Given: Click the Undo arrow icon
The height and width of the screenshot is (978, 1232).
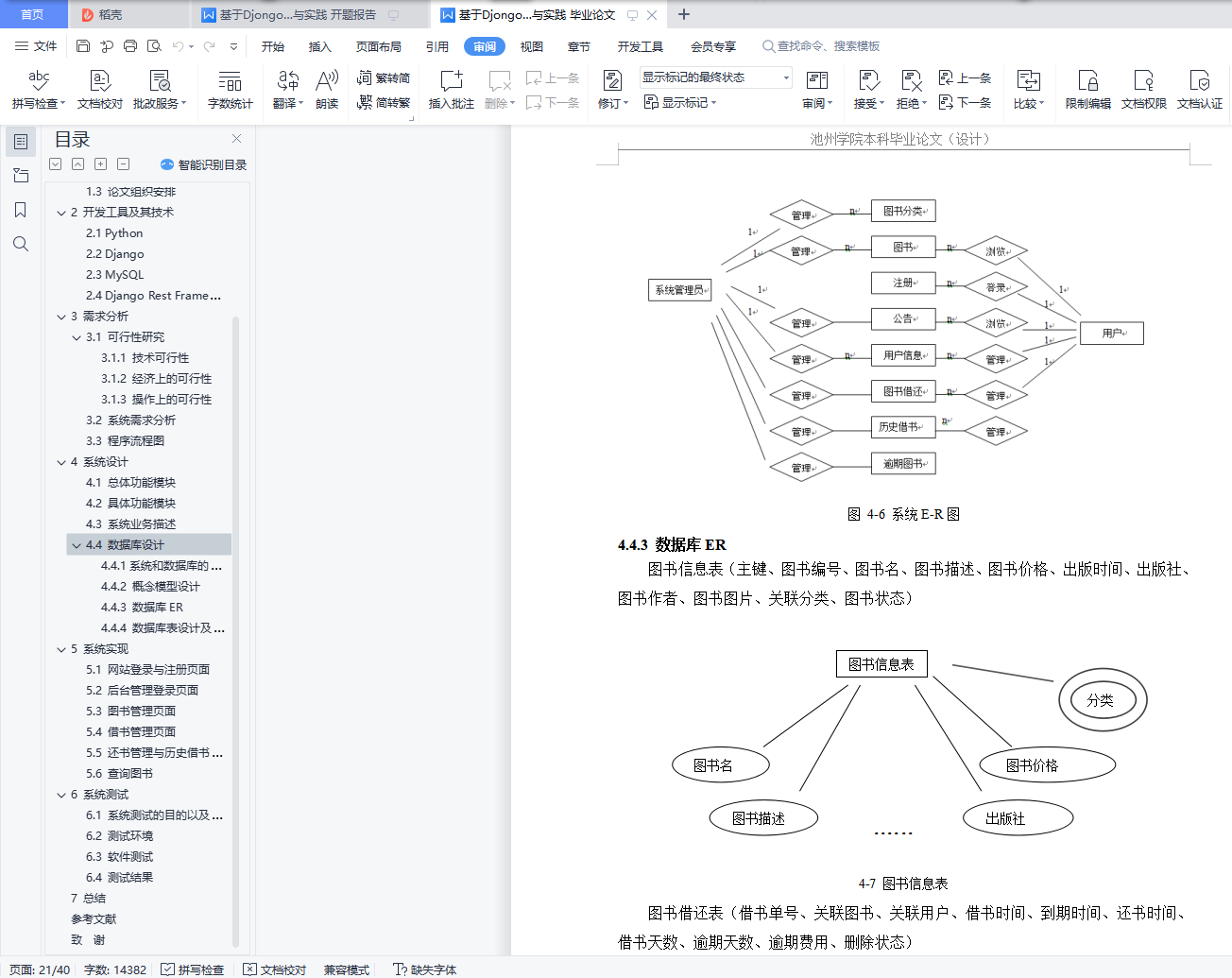Looking at the screenshot, I should pos(178,46).
